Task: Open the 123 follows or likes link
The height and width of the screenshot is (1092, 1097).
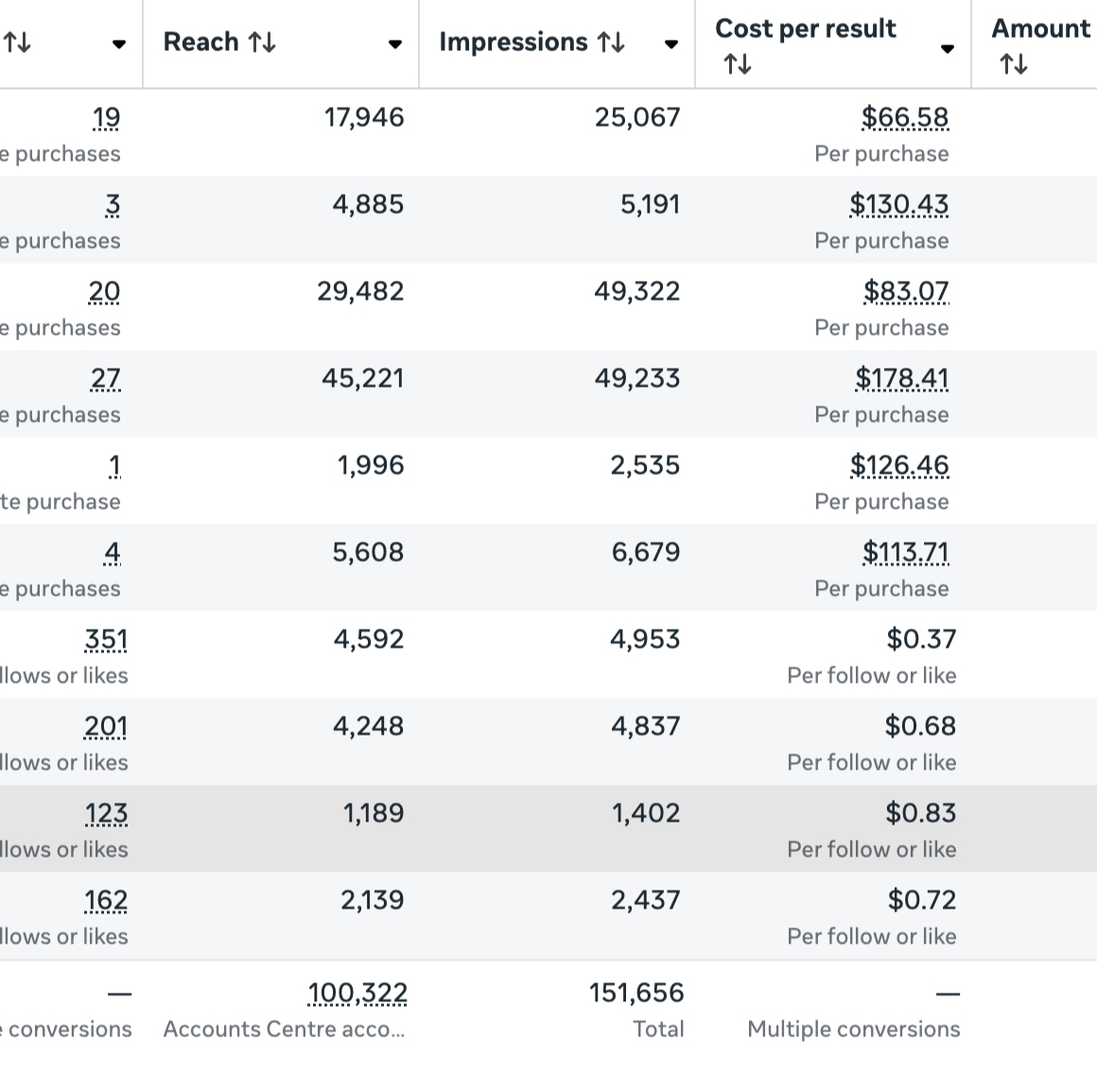Action: click(x=106, y=813)
